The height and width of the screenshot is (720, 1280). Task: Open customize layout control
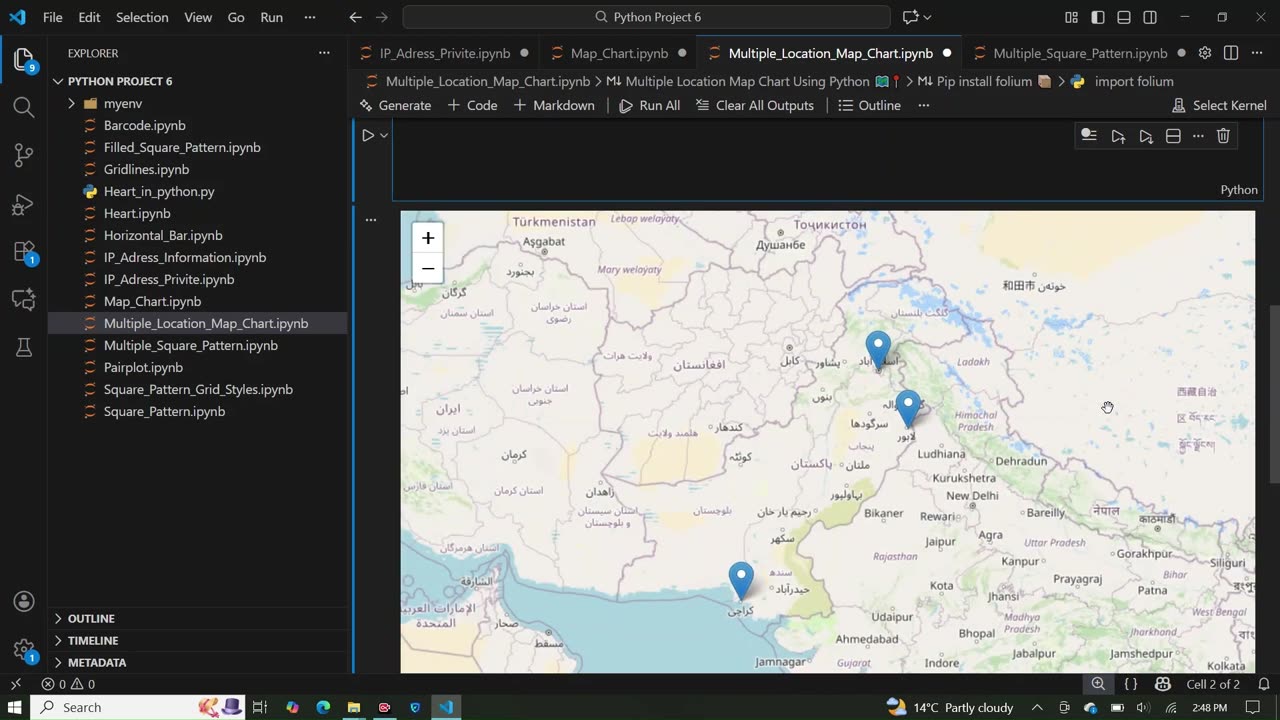click(1072, 17)
